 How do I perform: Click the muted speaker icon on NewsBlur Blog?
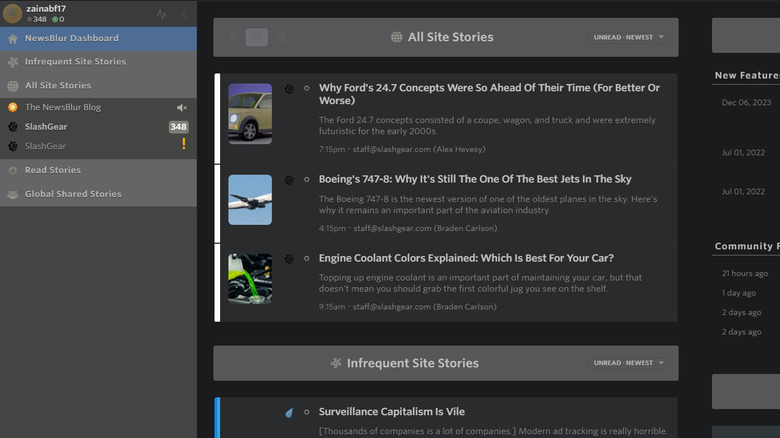pos(182,107)
